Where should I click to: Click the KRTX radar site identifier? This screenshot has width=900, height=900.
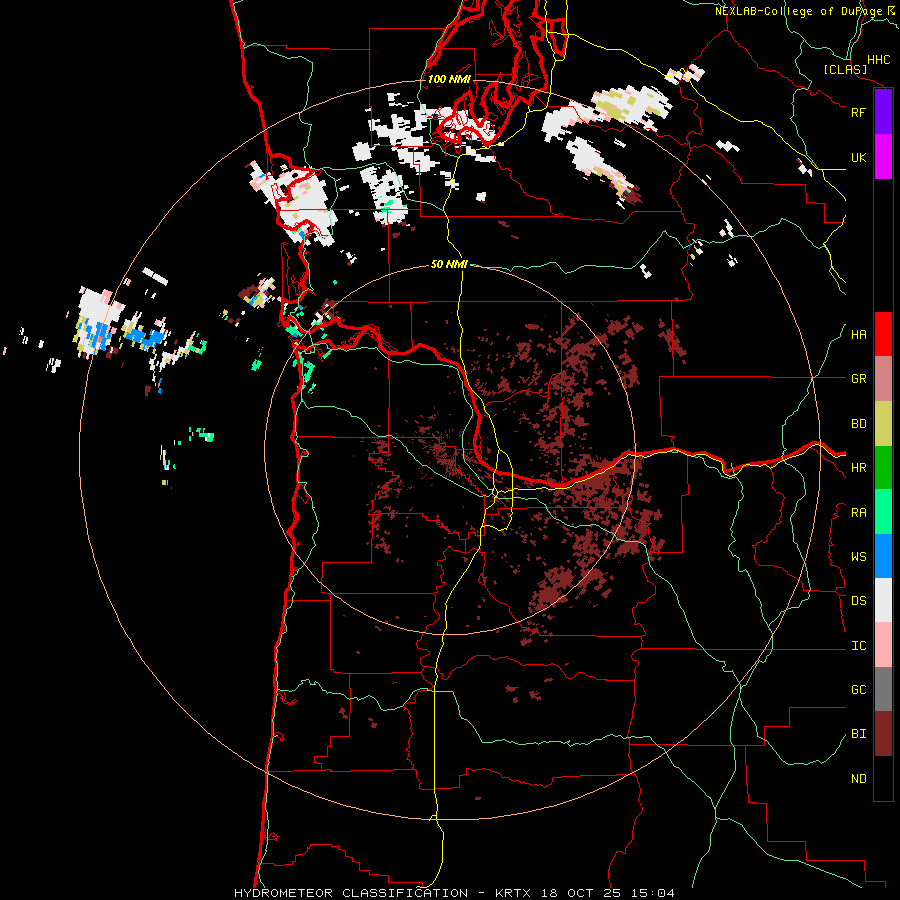pos(514,893)
